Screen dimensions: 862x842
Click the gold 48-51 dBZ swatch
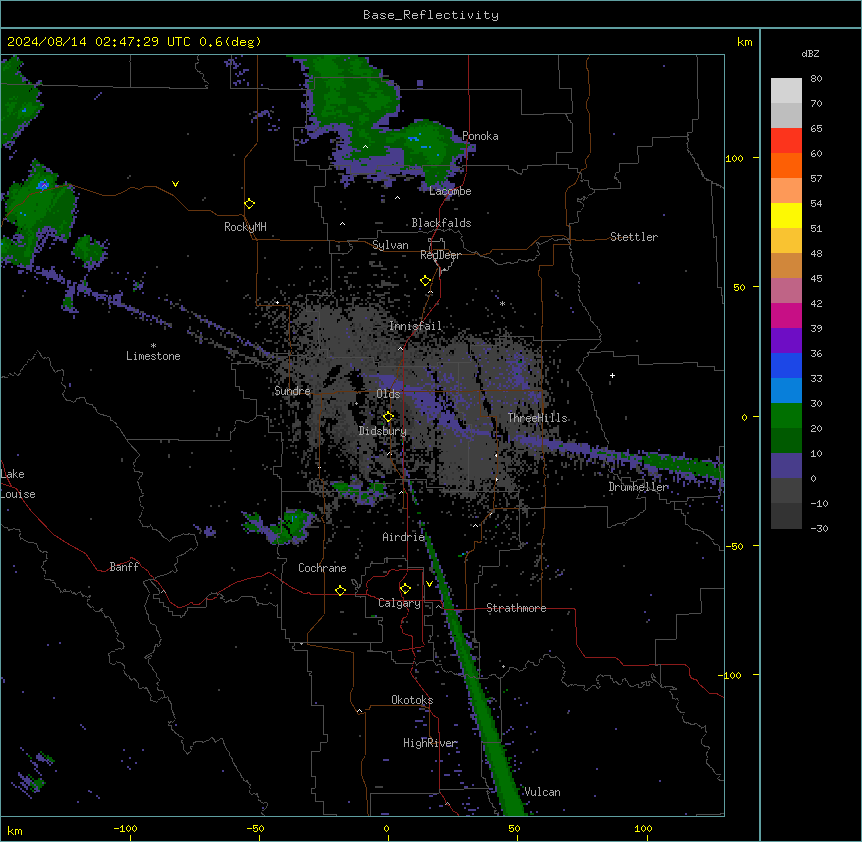786,240
